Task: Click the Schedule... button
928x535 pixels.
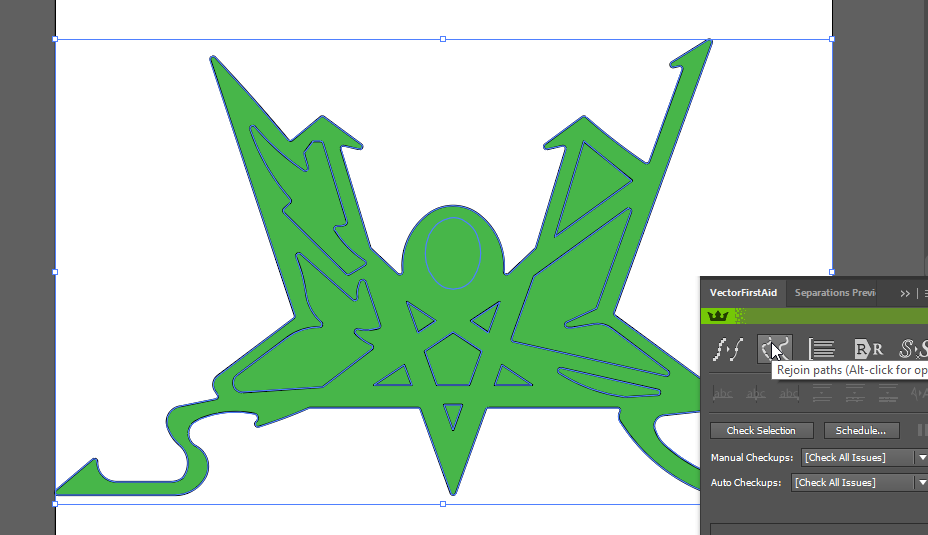Action: click(861, 430)
